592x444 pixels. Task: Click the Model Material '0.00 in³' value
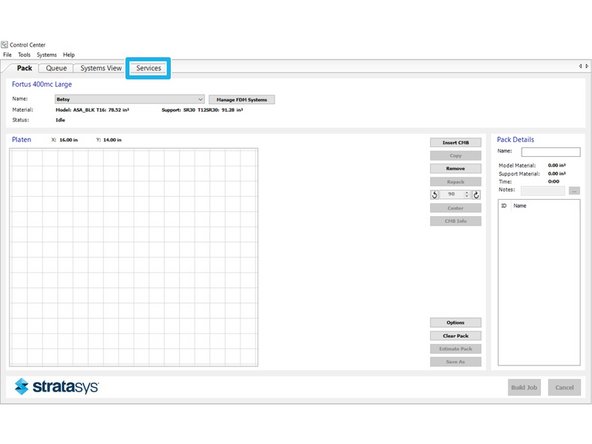pos(557,165)
